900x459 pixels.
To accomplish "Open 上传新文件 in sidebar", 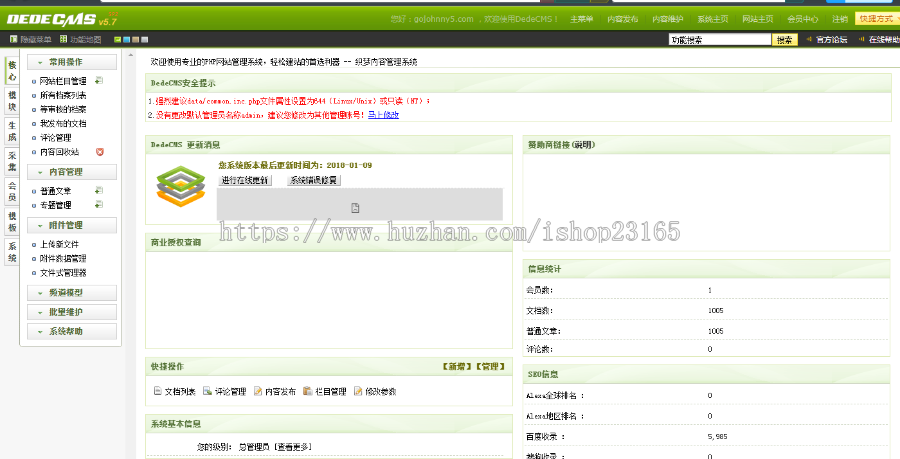I will click(x=60, y=244).
